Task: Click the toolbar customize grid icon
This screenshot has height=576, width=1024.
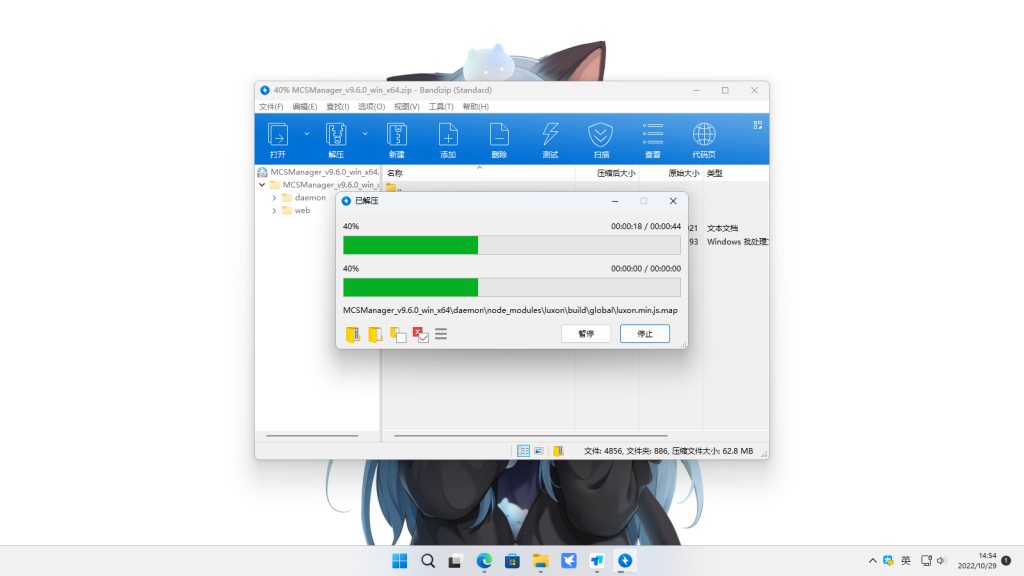Action: coord(758,125)
